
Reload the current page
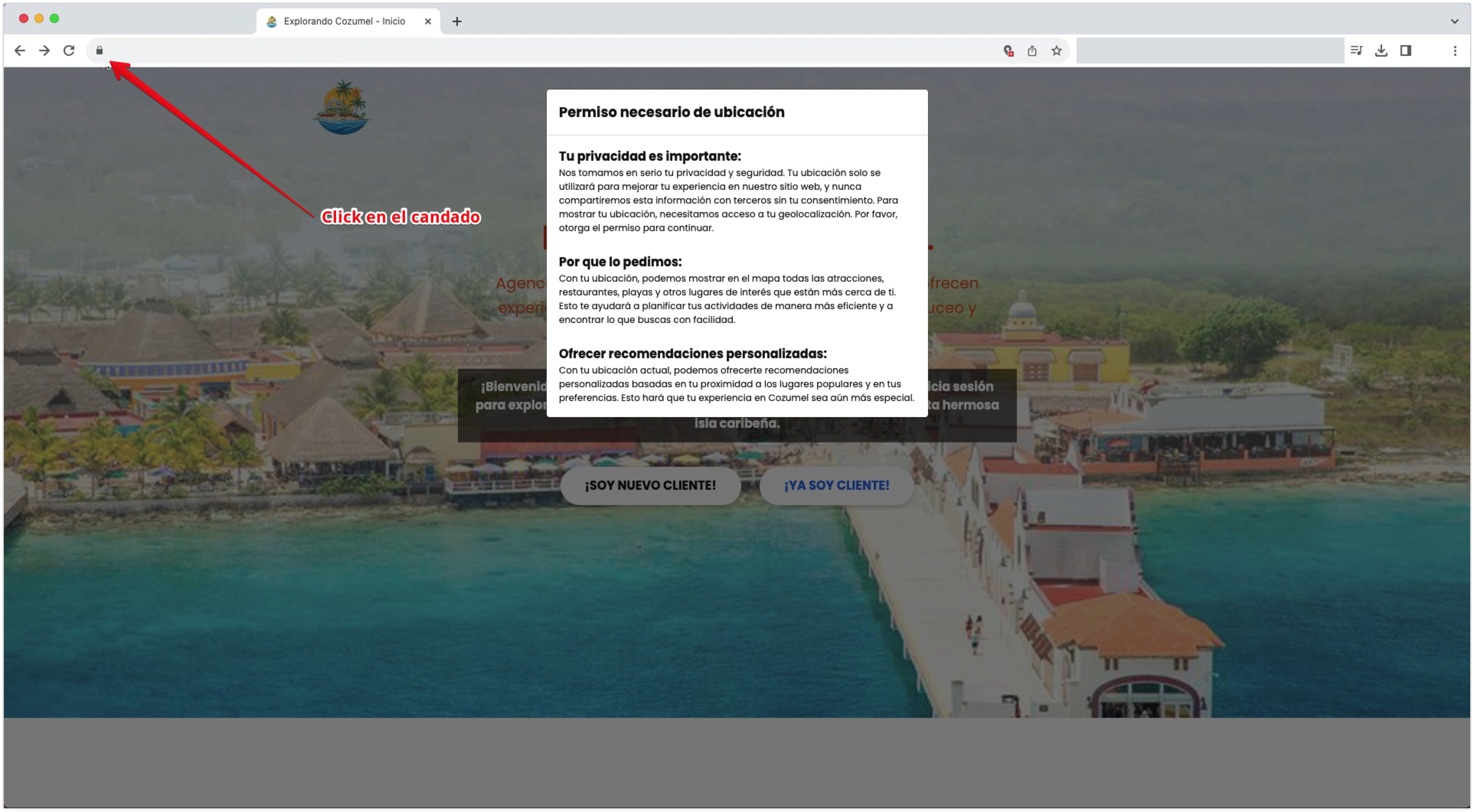click(69, 51)
